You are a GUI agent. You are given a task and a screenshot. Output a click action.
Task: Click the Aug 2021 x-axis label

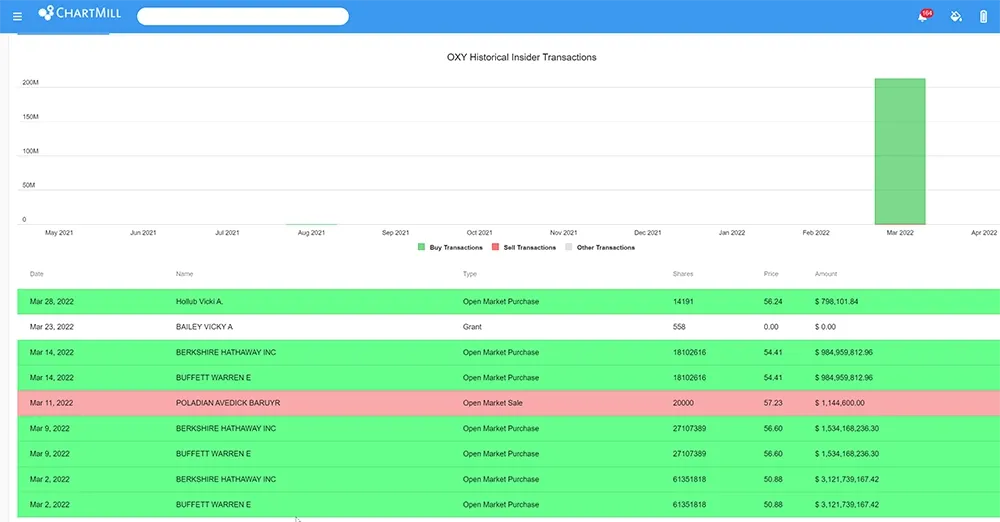[311, 233]
